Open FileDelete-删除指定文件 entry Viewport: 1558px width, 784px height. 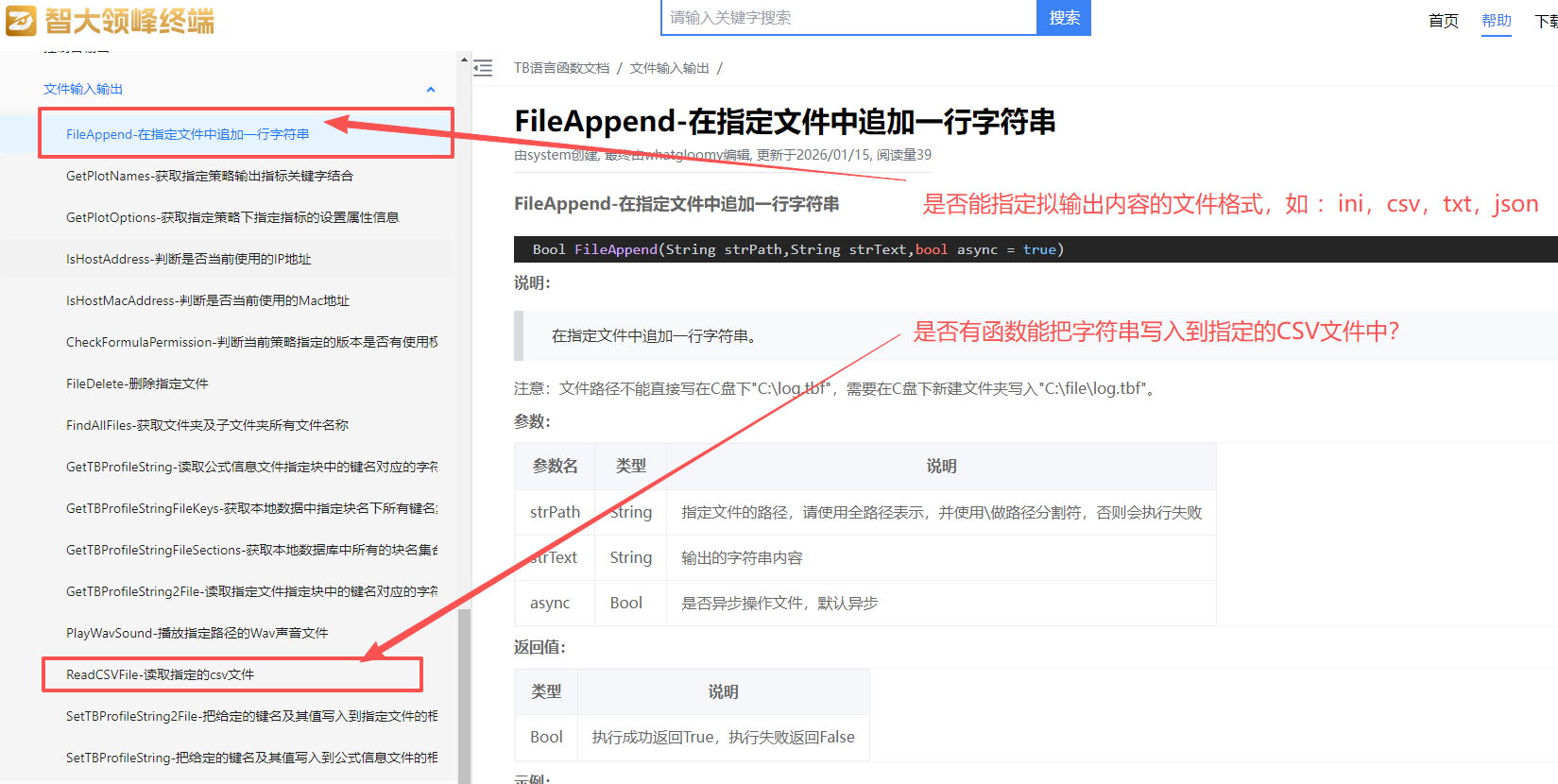click(137, 383)
